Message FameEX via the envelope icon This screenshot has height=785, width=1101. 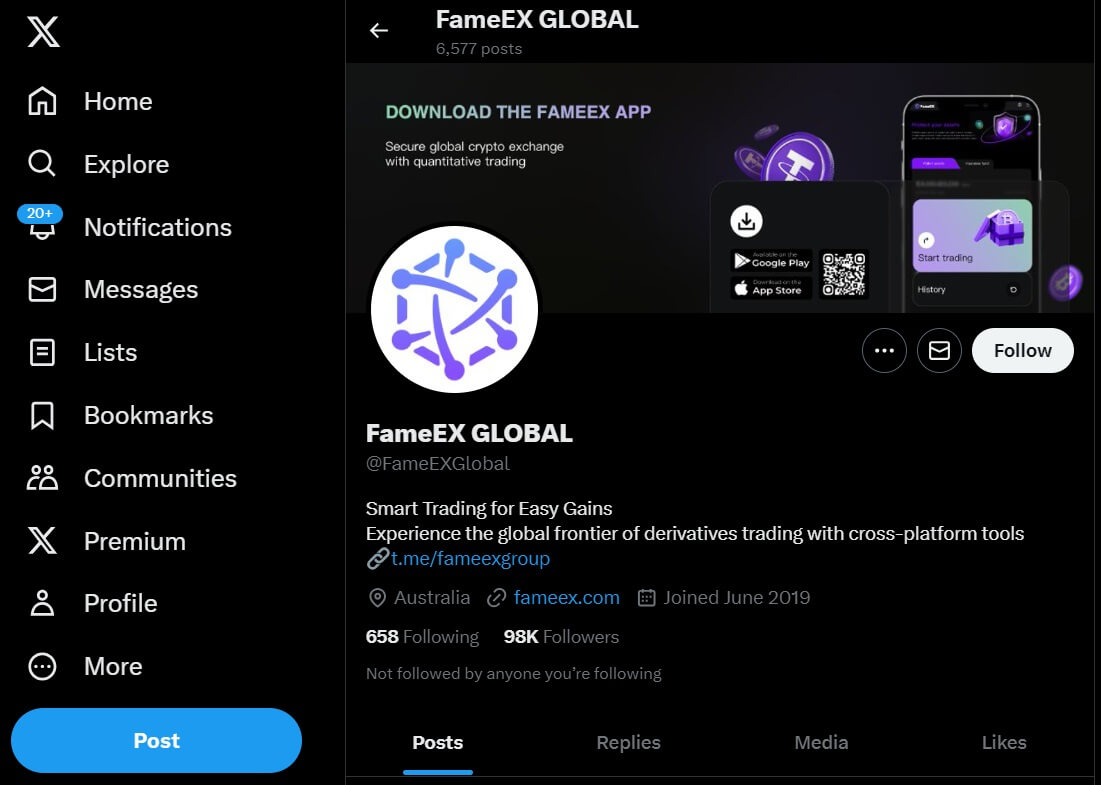pyautogui.click(x=939, y=350)
